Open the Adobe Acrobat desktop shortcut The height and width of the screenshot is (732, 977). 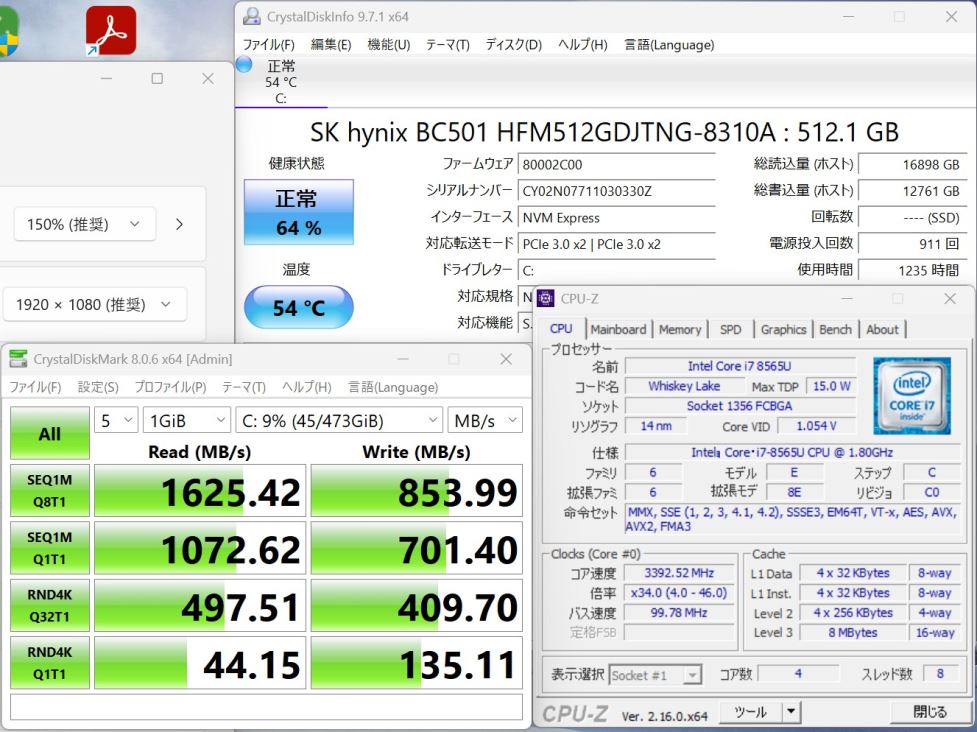click(x=110, y=30)
